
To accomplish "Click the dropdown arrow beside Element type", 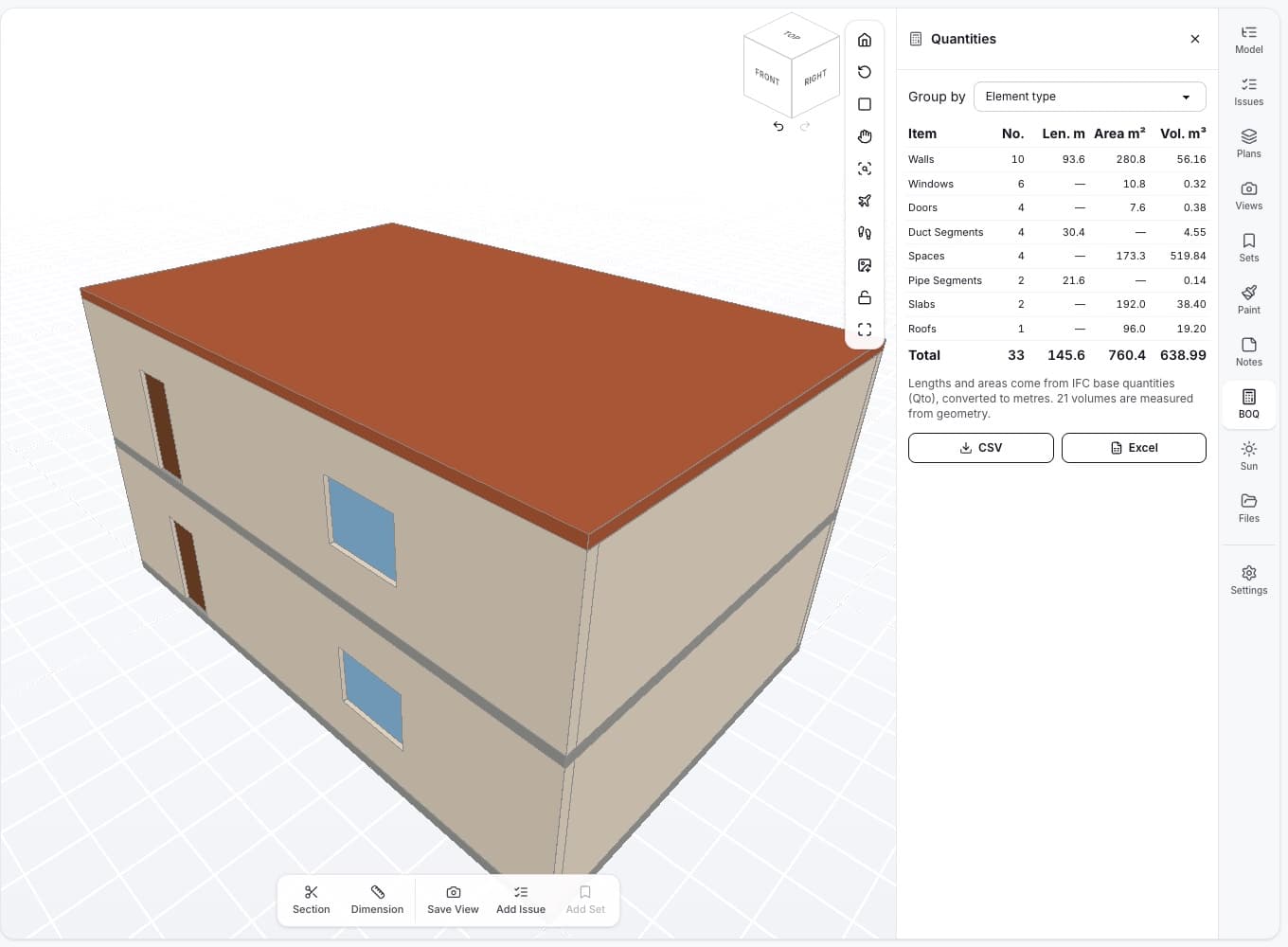I will 1186,97.
